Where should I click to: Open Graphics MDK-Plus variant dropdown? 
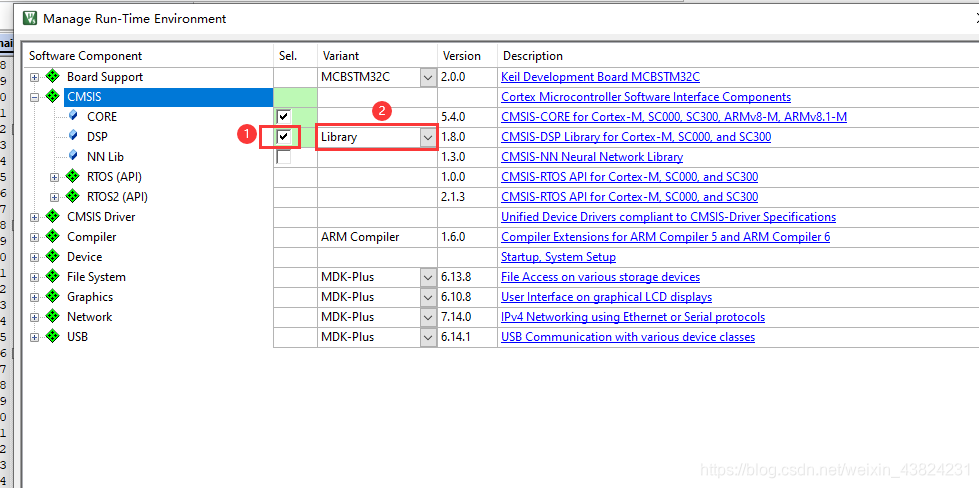point(428,297)
